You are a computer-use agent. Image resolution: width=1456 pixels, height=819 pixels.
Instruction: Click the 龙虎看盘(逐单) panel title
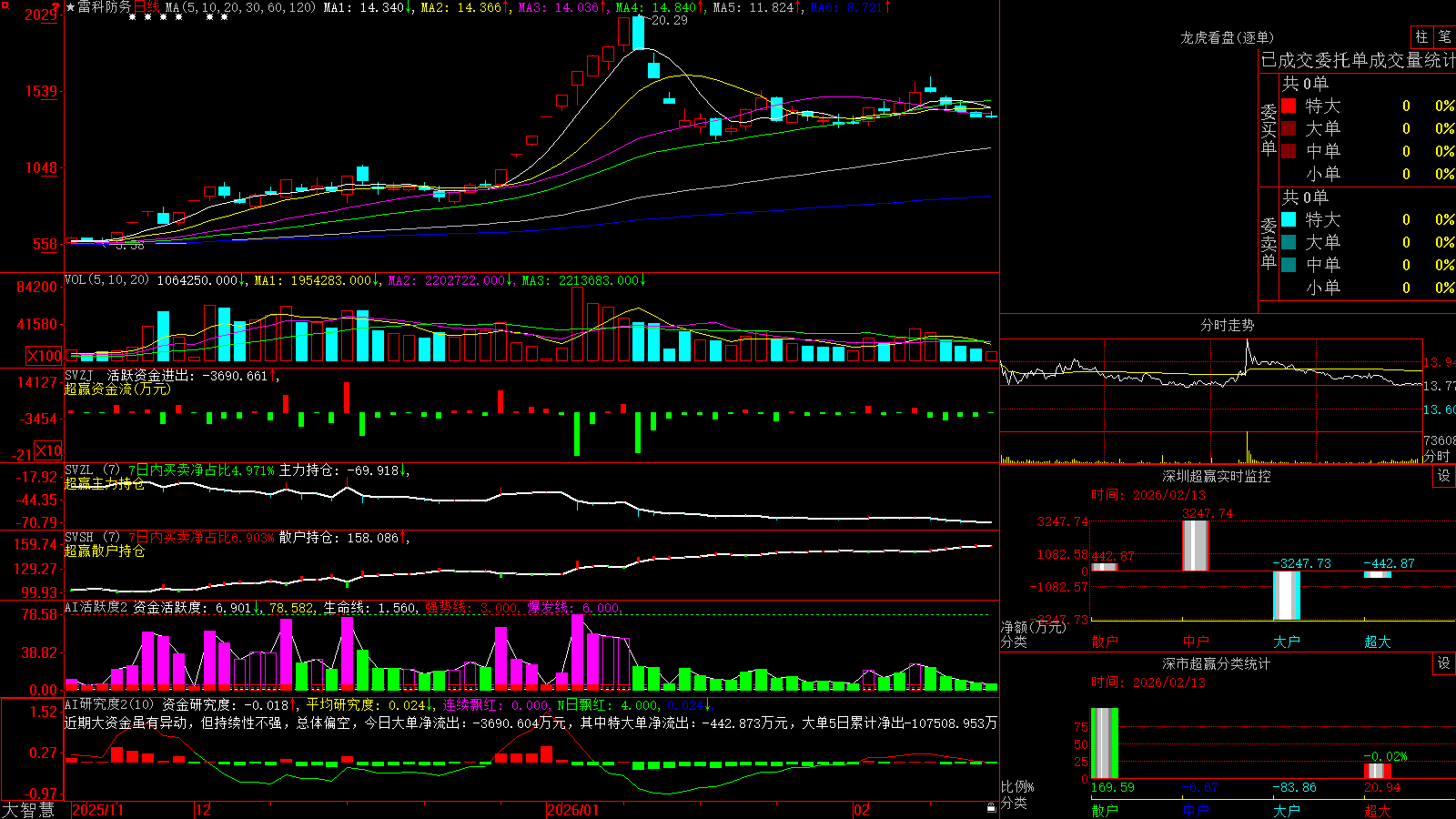click(1227, 37)
